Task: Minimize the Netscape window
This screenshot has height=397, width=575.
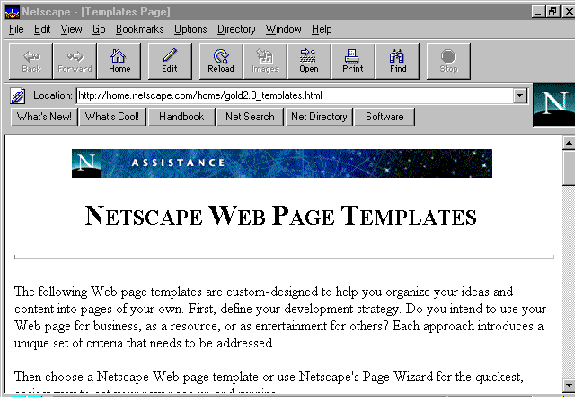Action: click(x=538, y=12)
